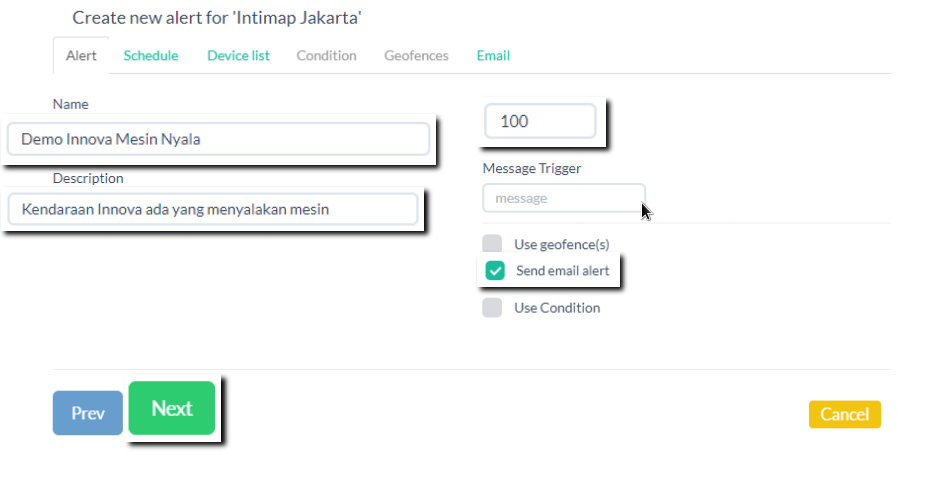Viewport: 928px width, 478px height.
Task: Click the Message Trigger input box
Action: click(563, 198)
